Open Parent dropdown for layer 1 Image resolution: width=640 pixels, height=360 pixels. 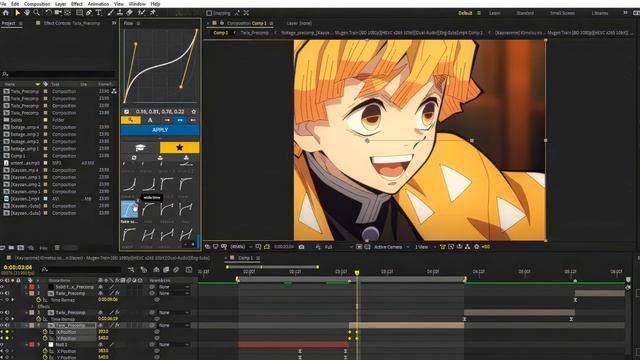174,287
